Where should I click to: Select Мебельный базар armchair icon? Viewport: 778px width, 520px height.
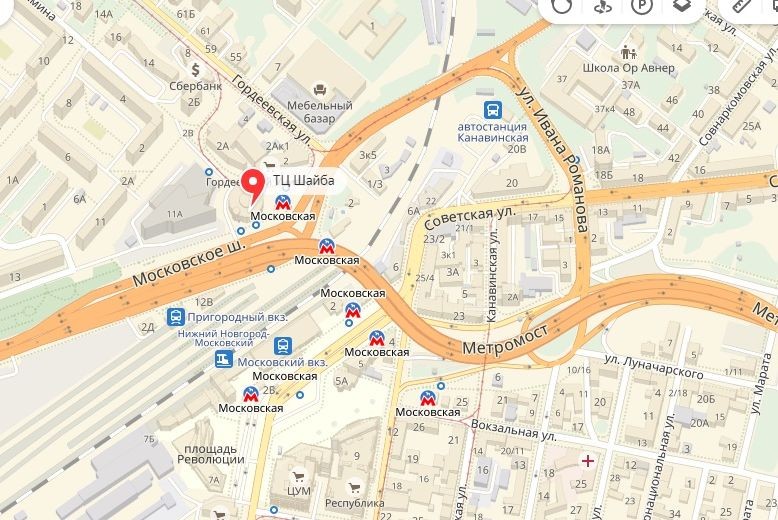[x=320, y=90]
